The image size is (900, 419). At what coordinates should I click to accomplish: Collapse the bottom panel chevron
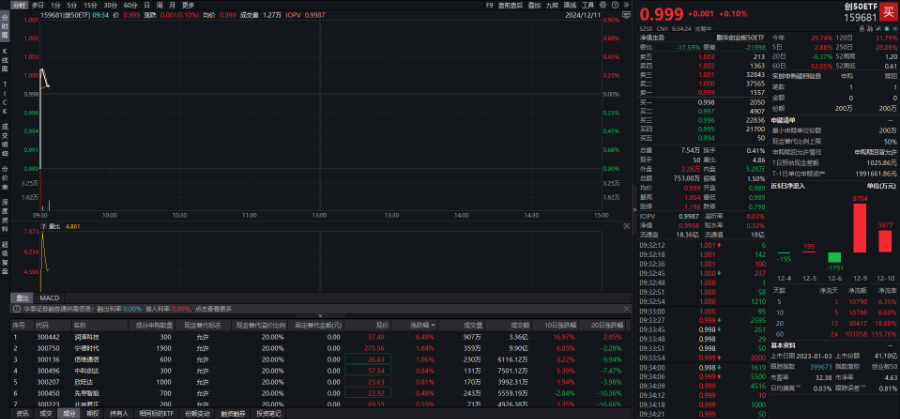(320, 315)
